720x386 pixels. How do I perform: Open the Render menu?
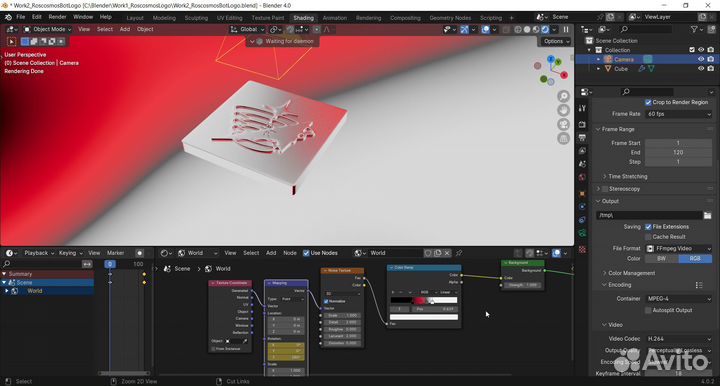[57, 17]
